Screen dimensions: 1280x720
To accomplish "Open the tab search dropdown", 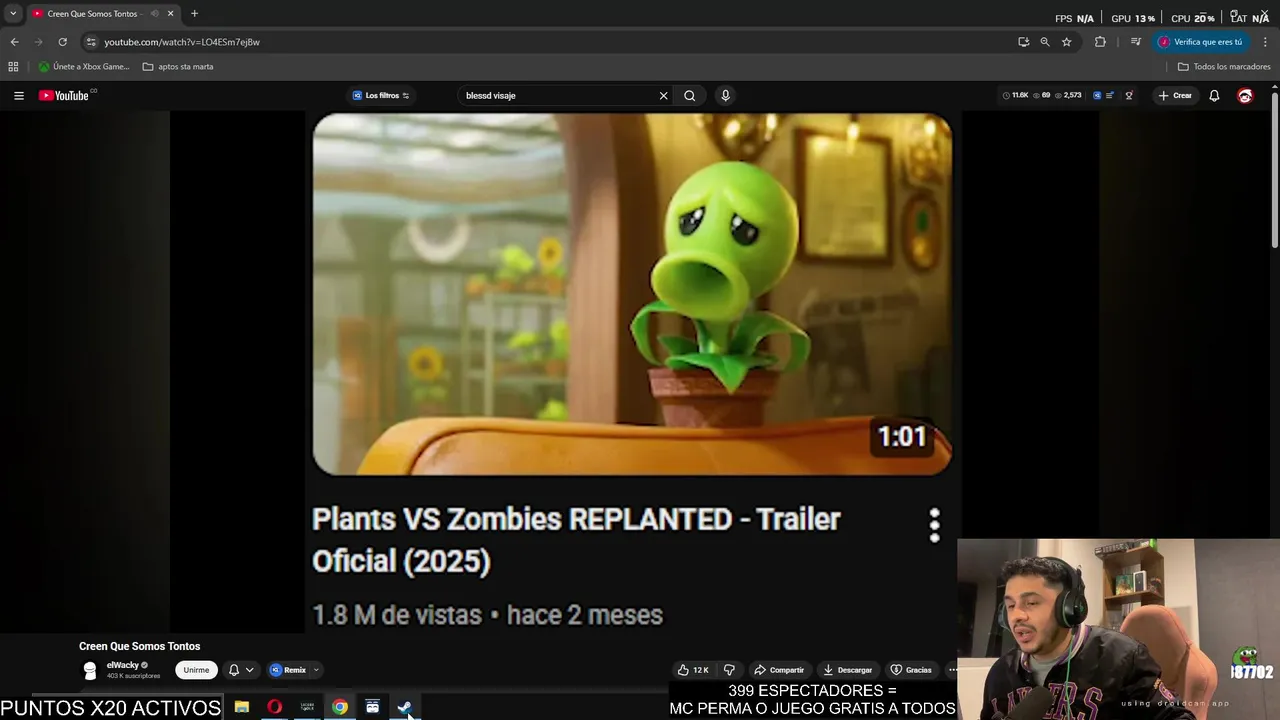I will coord(13,14).
